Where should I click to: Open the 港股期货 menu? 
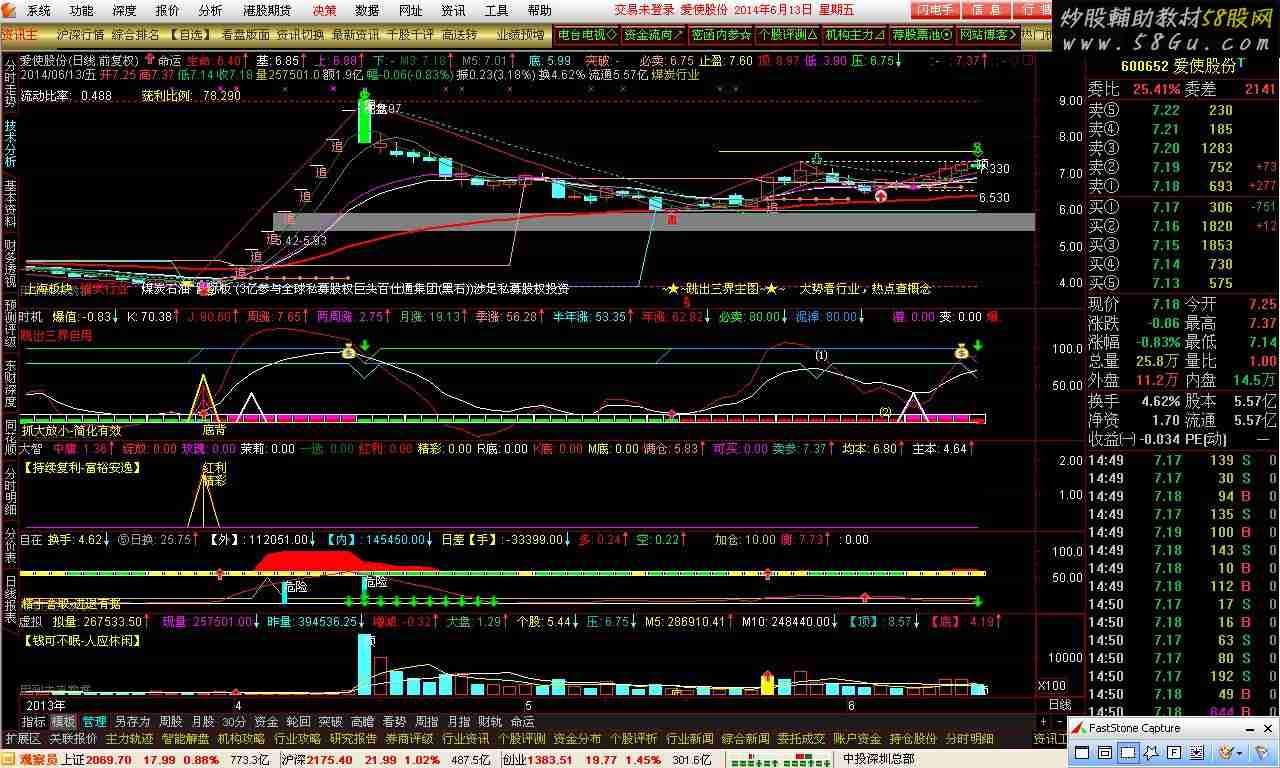[267, 10]
